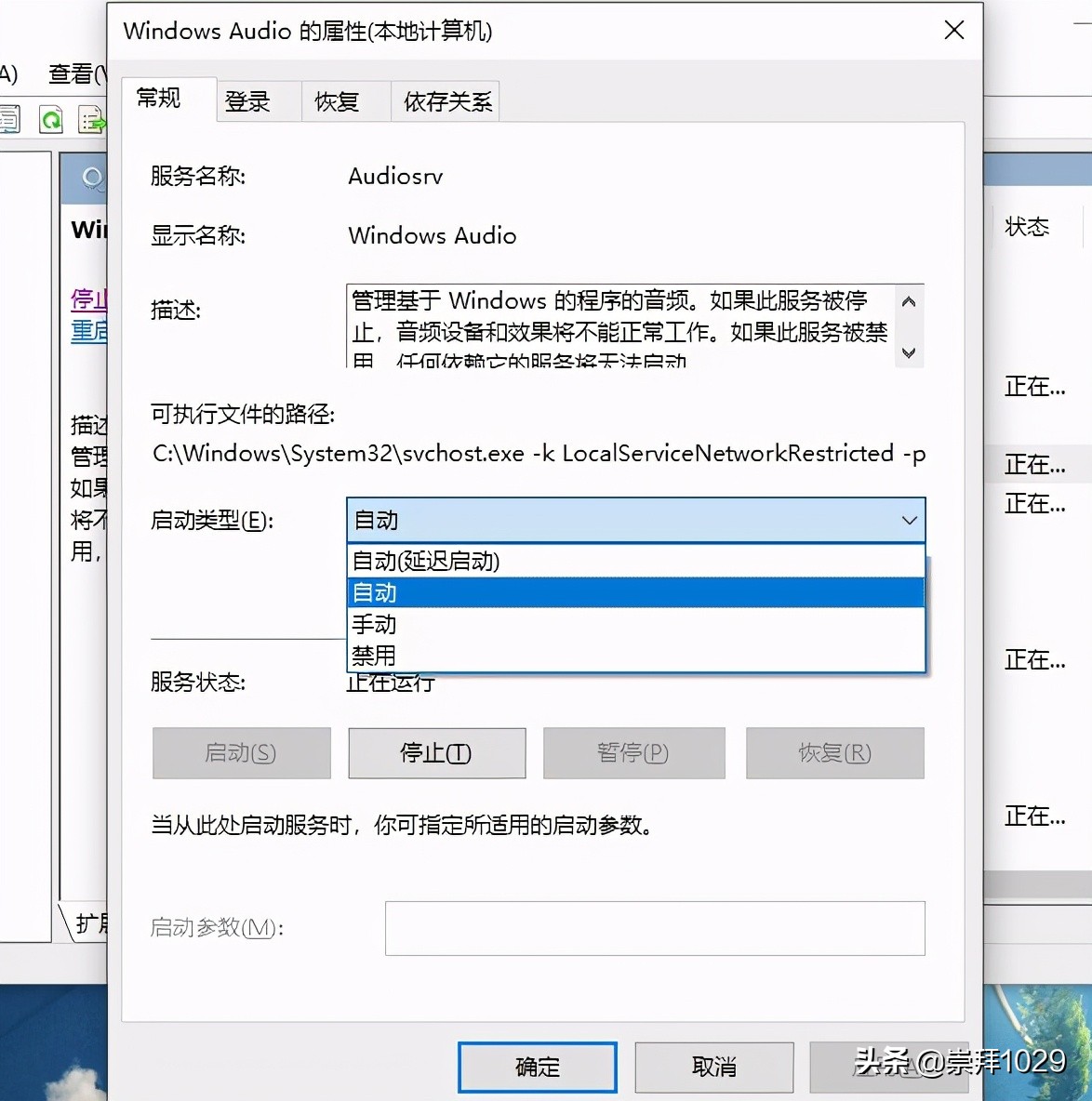Image resolution: width=1092 pixels, height=1101 pixels.
Task: Click the description box scrollbar
Action: pos(908,326)
